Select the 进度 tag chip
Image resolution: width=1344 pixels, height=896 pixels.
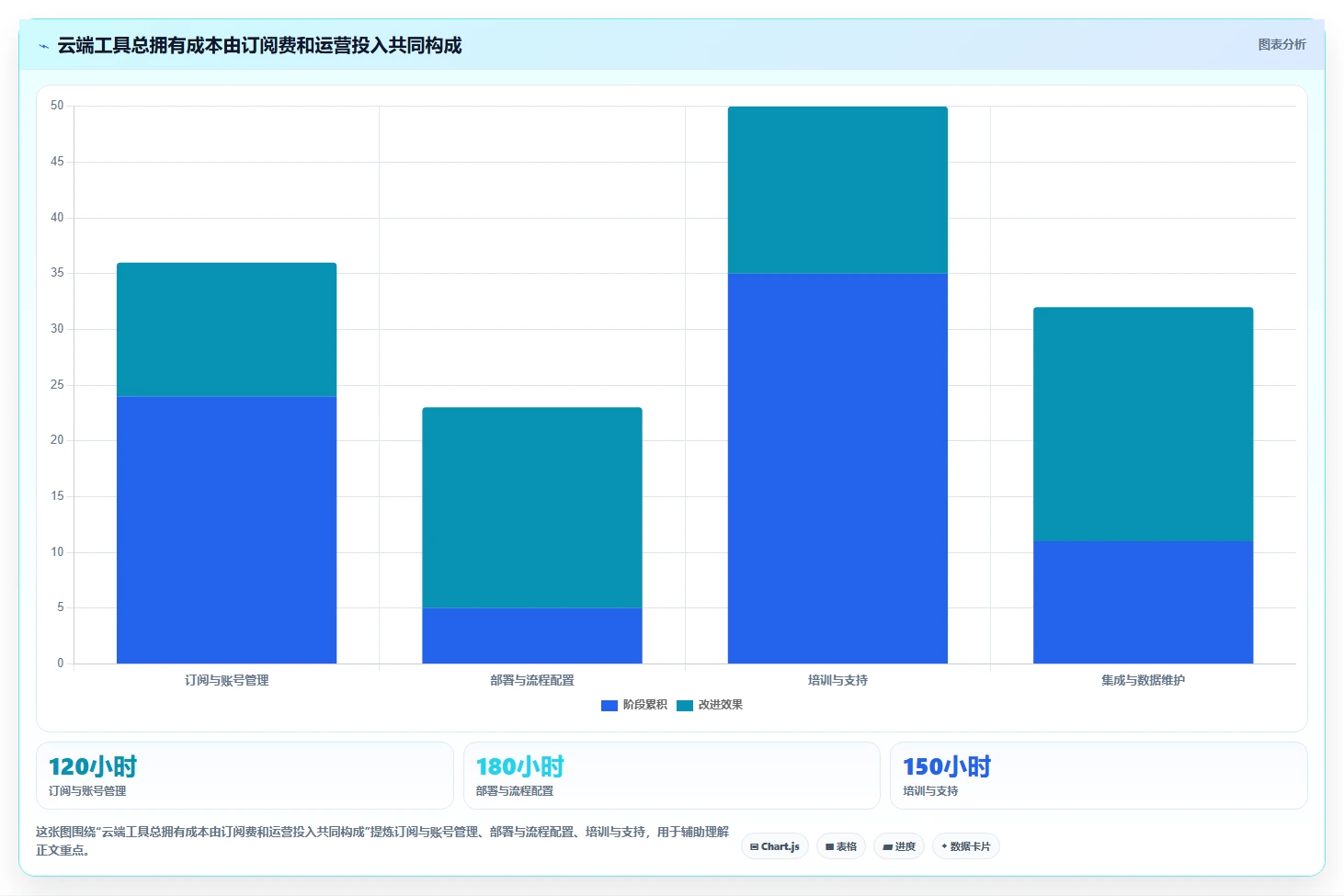[899, 846]
